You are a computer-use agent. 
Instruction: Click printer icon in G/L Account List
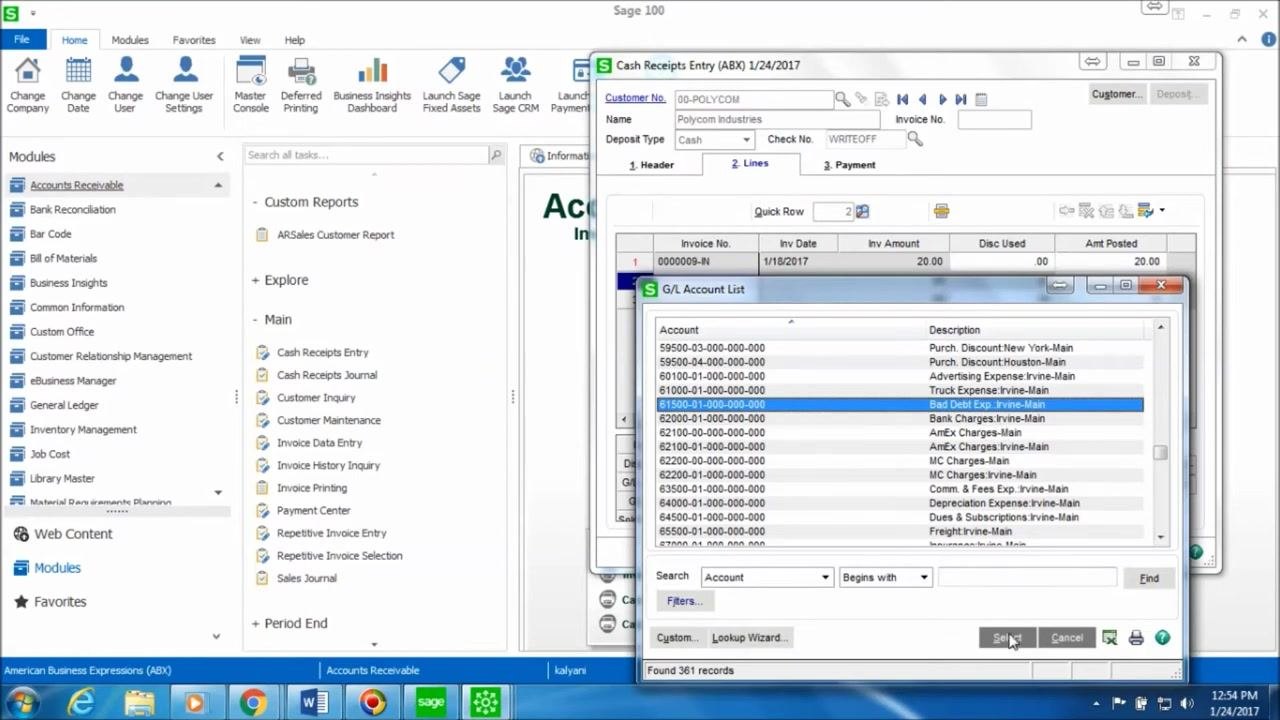1136,638
